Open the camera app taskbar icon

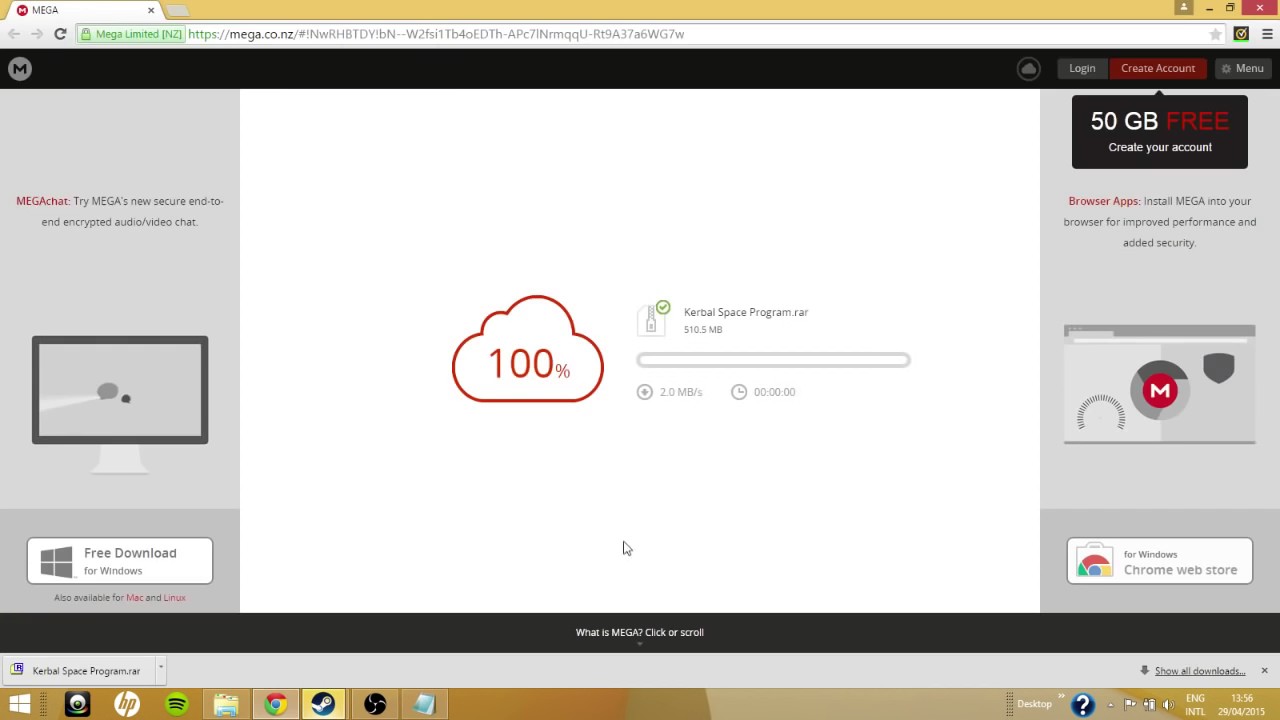click(x=78, y=704)
